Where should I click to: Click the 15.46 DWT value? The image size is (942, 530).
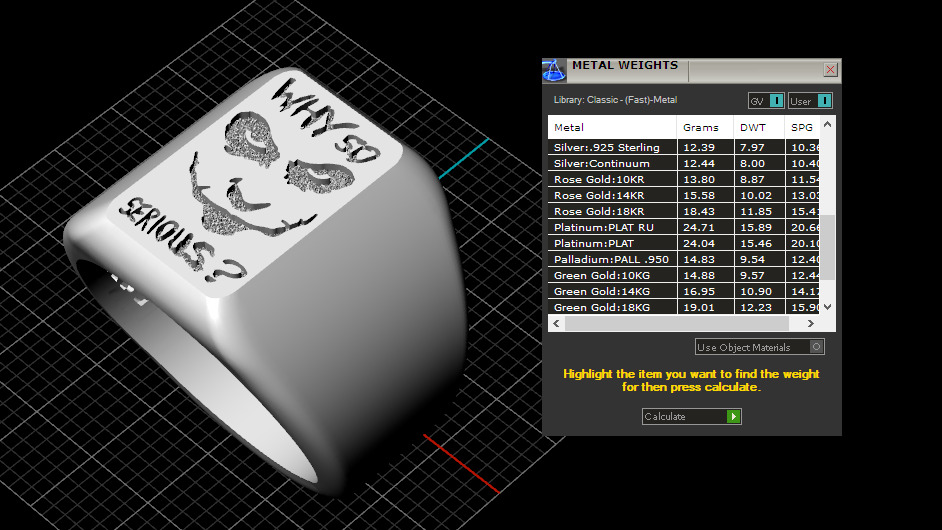[x=756, y=243]
